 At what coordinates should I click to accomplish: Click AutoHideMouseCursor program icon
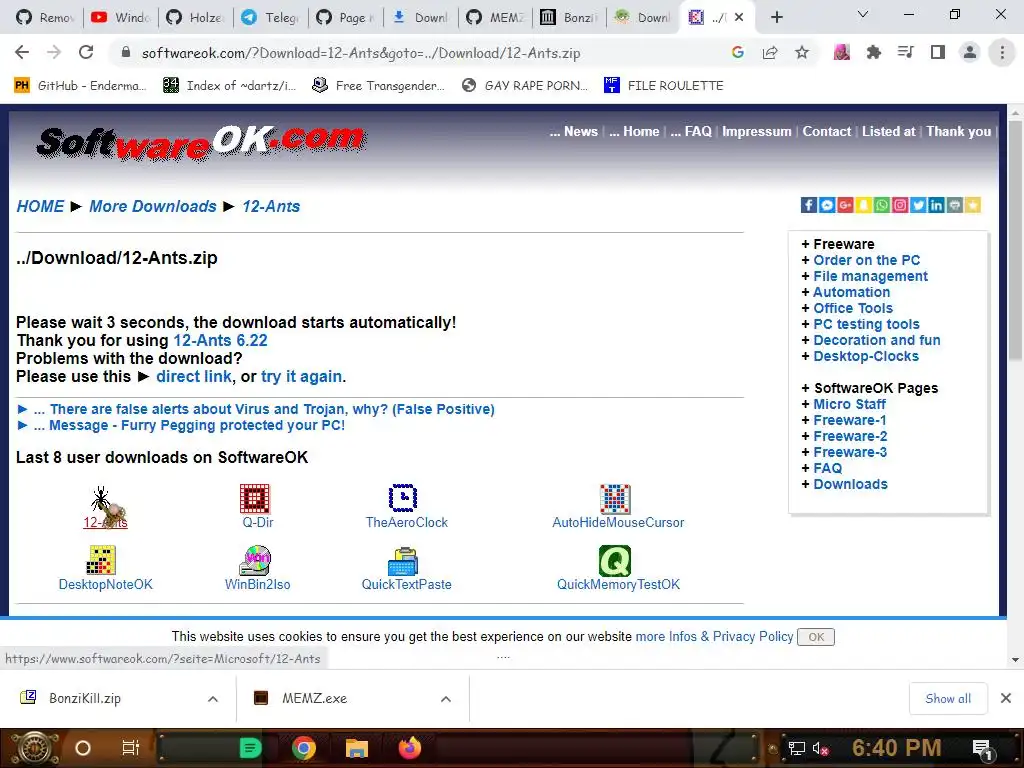(x=615, y=499)
